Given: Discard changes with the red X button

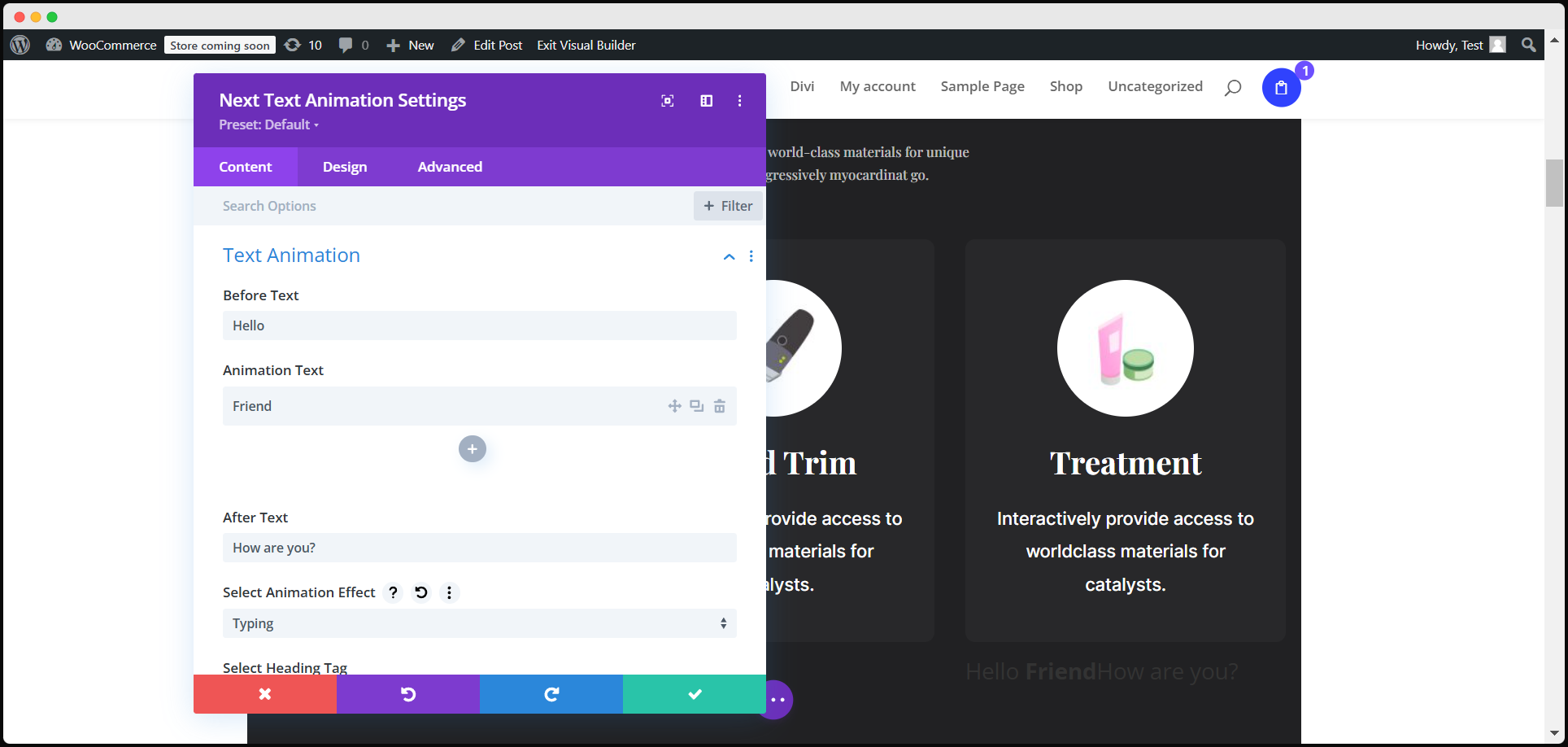Looking at the screenshot, I should click(x=265, y=694).
